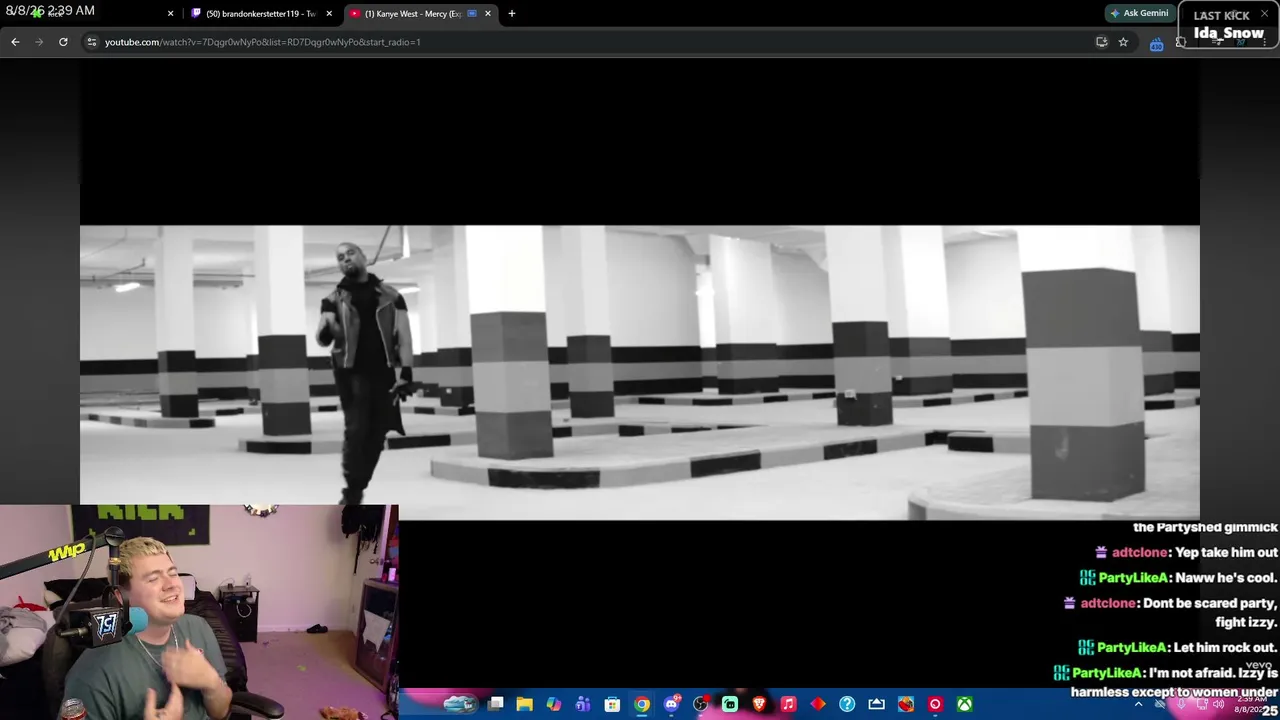Open the red-and-orange app icon on taskbar

[x=906, y=704]
